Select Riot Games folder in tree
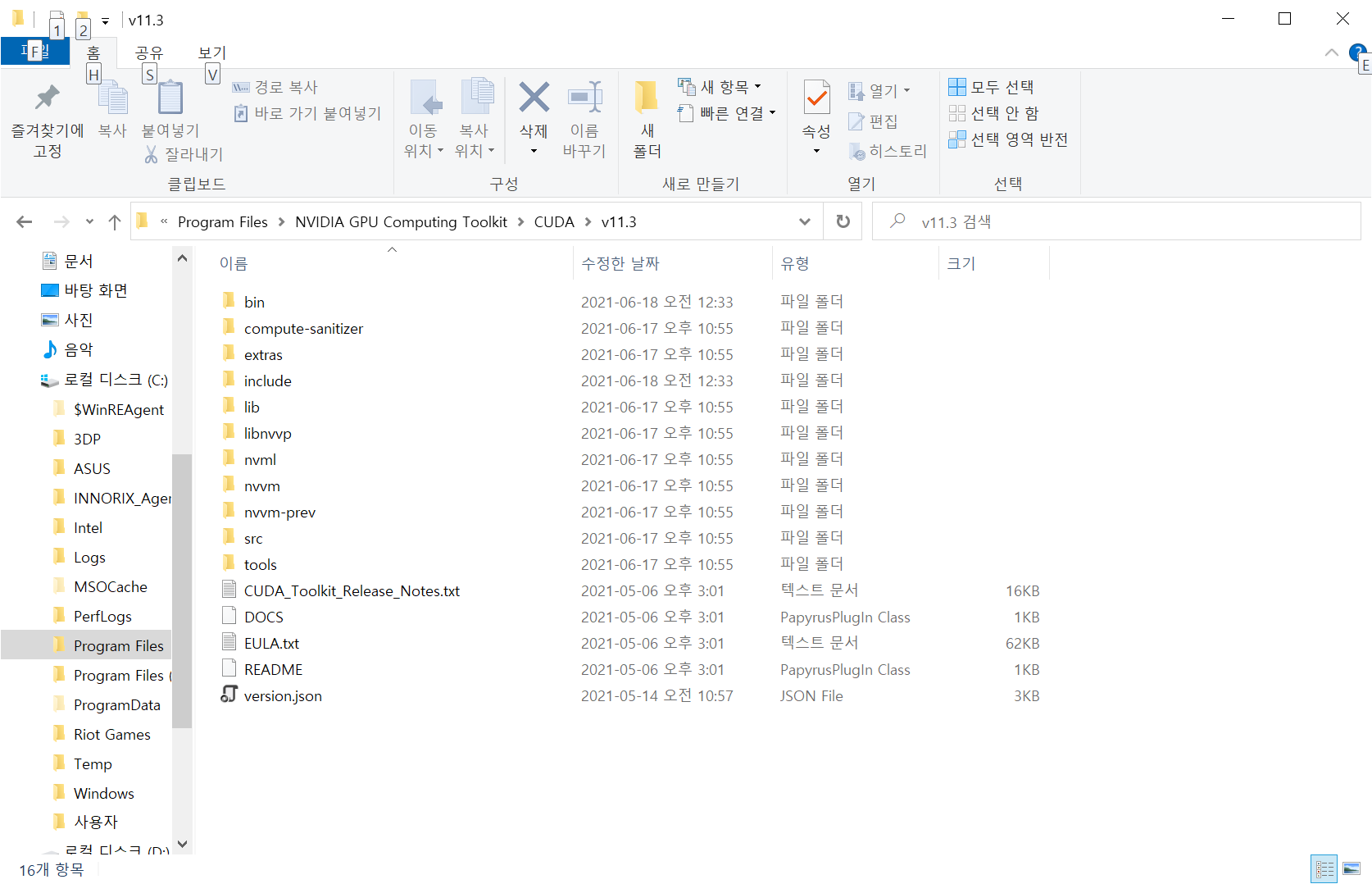The width and height of the screenshot is (1372, 884). tap(111, 735)
